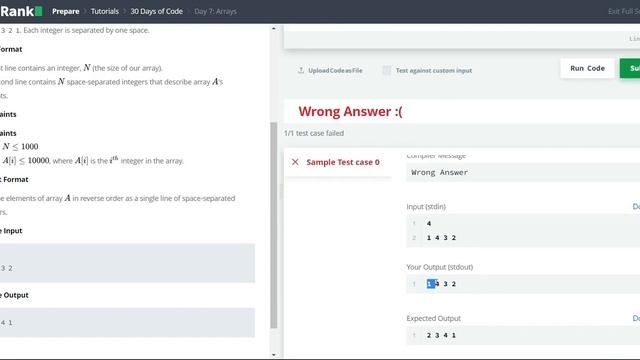Click Your Output line '1 4 3 2'
640x360 pixels.
441,284
